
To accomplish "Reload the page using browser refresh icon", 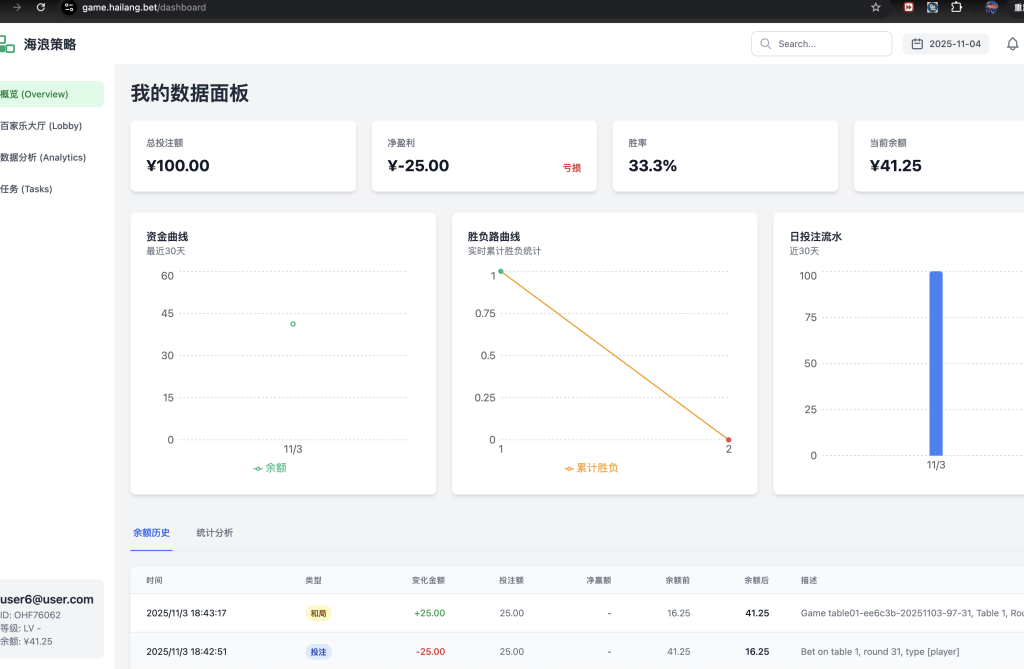I will pos(40,7).
